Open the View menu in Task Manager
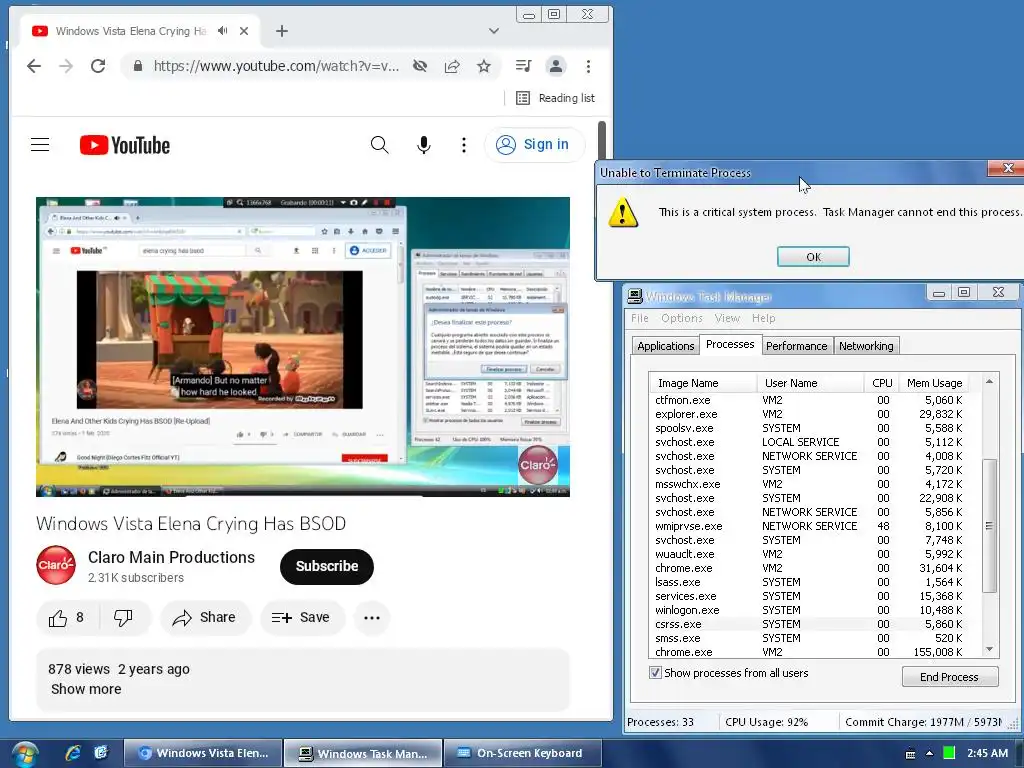 coord(727,318)
